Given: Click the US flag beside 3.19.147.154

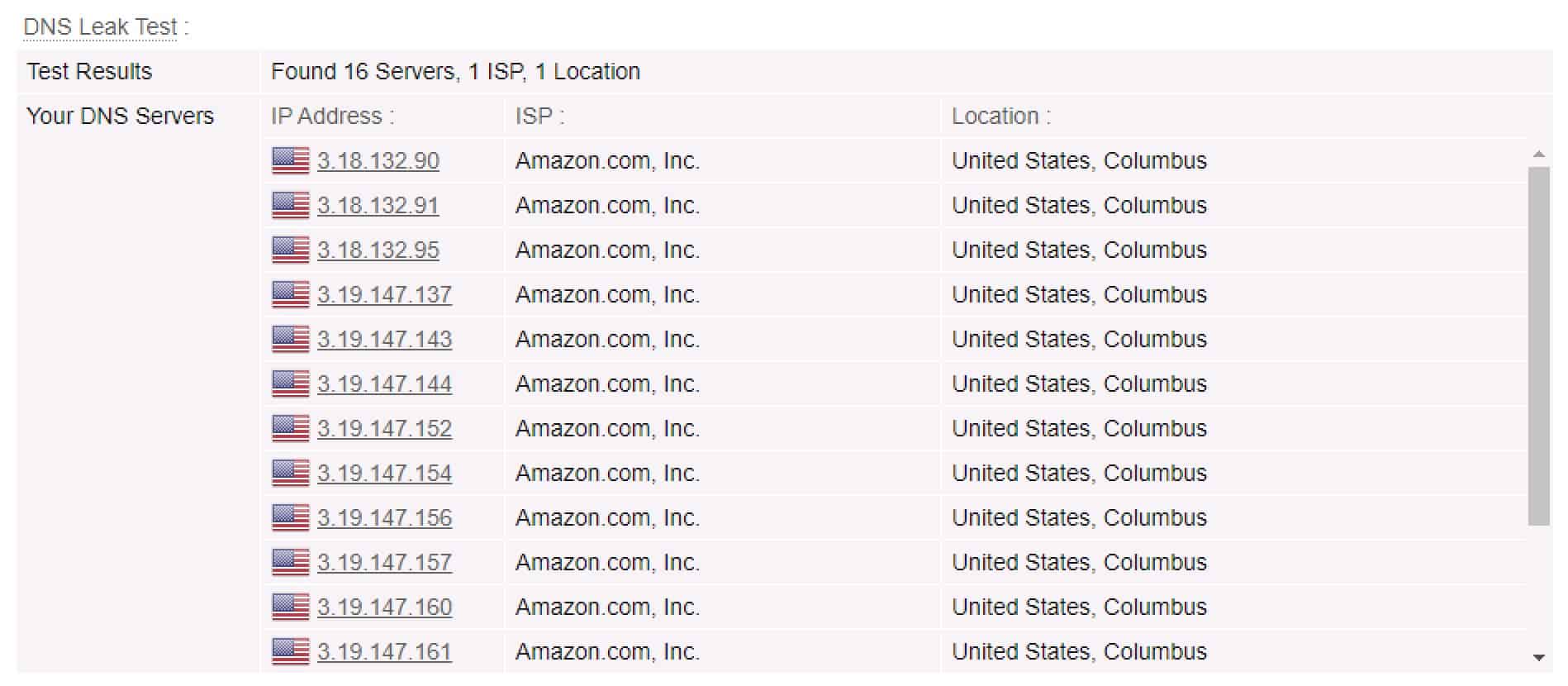Looking at the screenshot, I should pyautogui.click(x=290, y=473).
